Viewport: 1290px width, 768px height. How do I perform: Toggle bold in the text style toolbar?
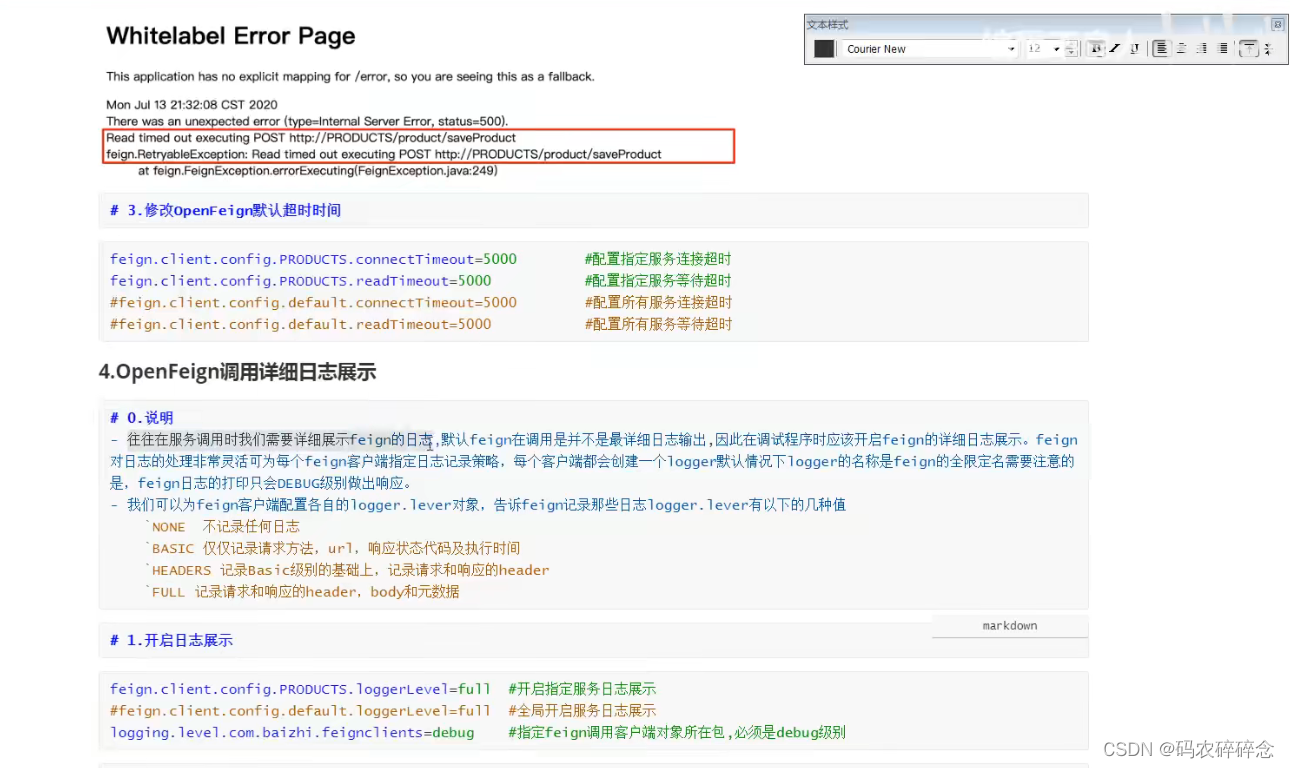(1096, 48)
